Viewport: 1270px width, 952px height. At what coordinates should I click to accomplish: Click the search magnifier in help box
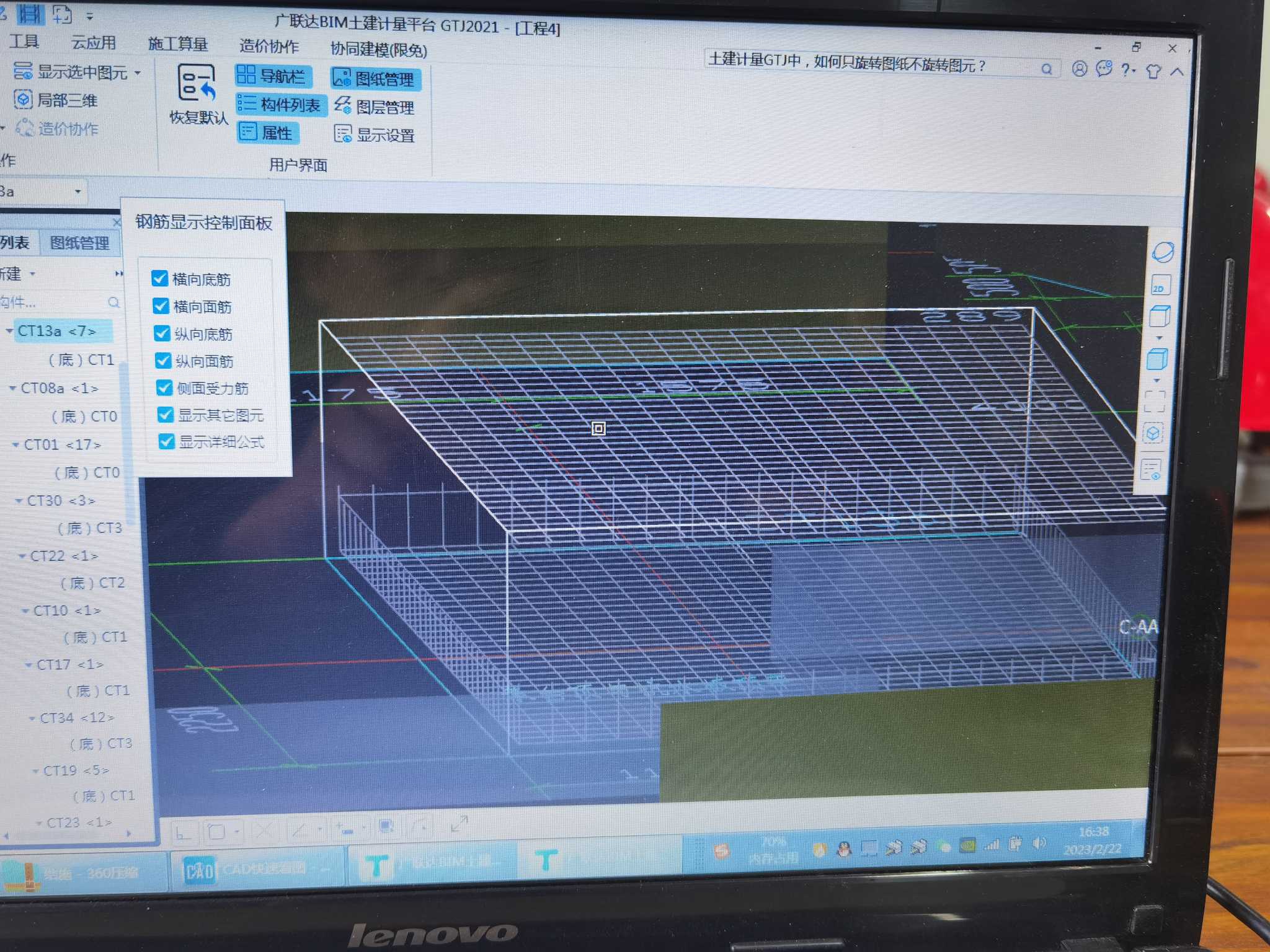point(1047,69)
